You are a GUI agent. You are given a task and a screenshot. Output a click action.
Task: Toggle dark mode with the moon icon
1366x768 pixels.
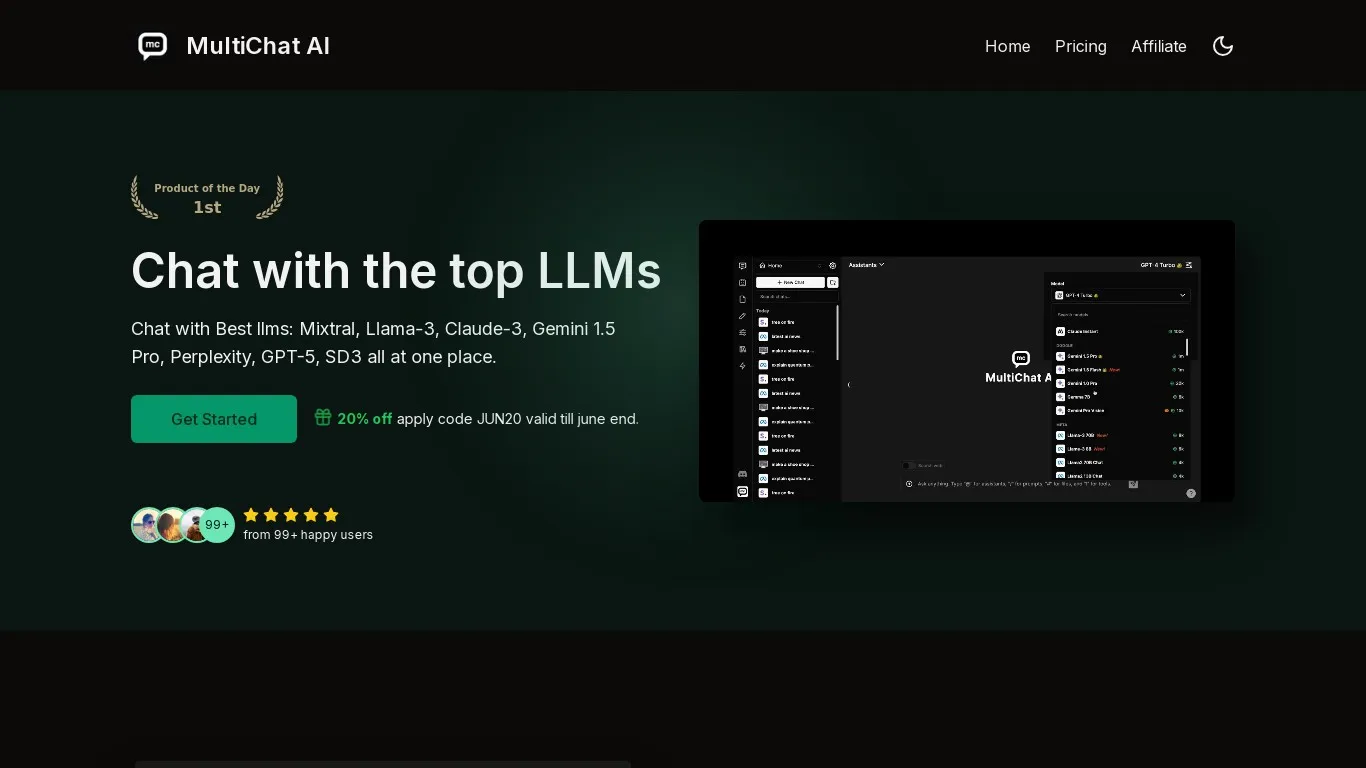[x=1222, y=46]
